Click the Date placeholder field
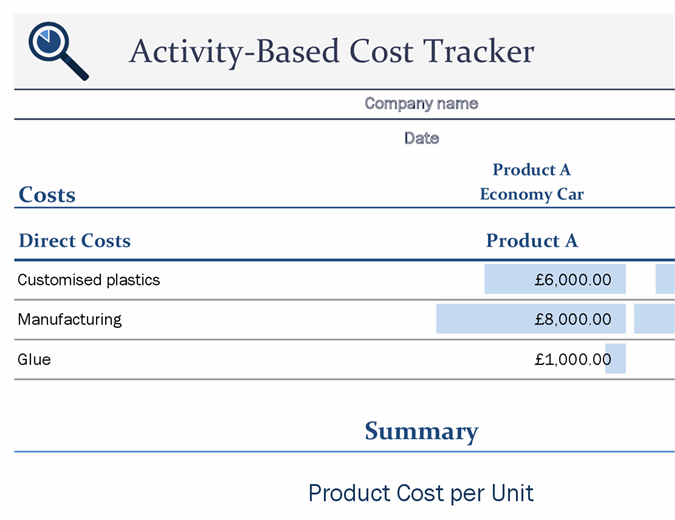The width and height of the screenshot is (675, 520). pyautogui.click(x=421, y=138)
